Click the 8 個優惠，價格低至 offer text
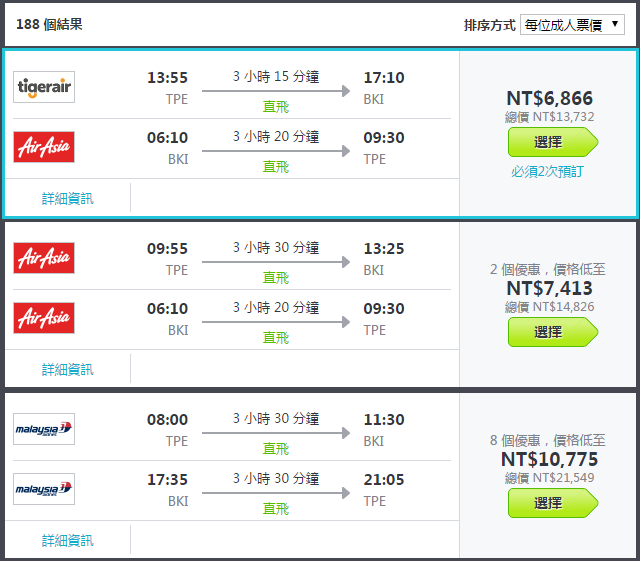 [x=548, y=441]
